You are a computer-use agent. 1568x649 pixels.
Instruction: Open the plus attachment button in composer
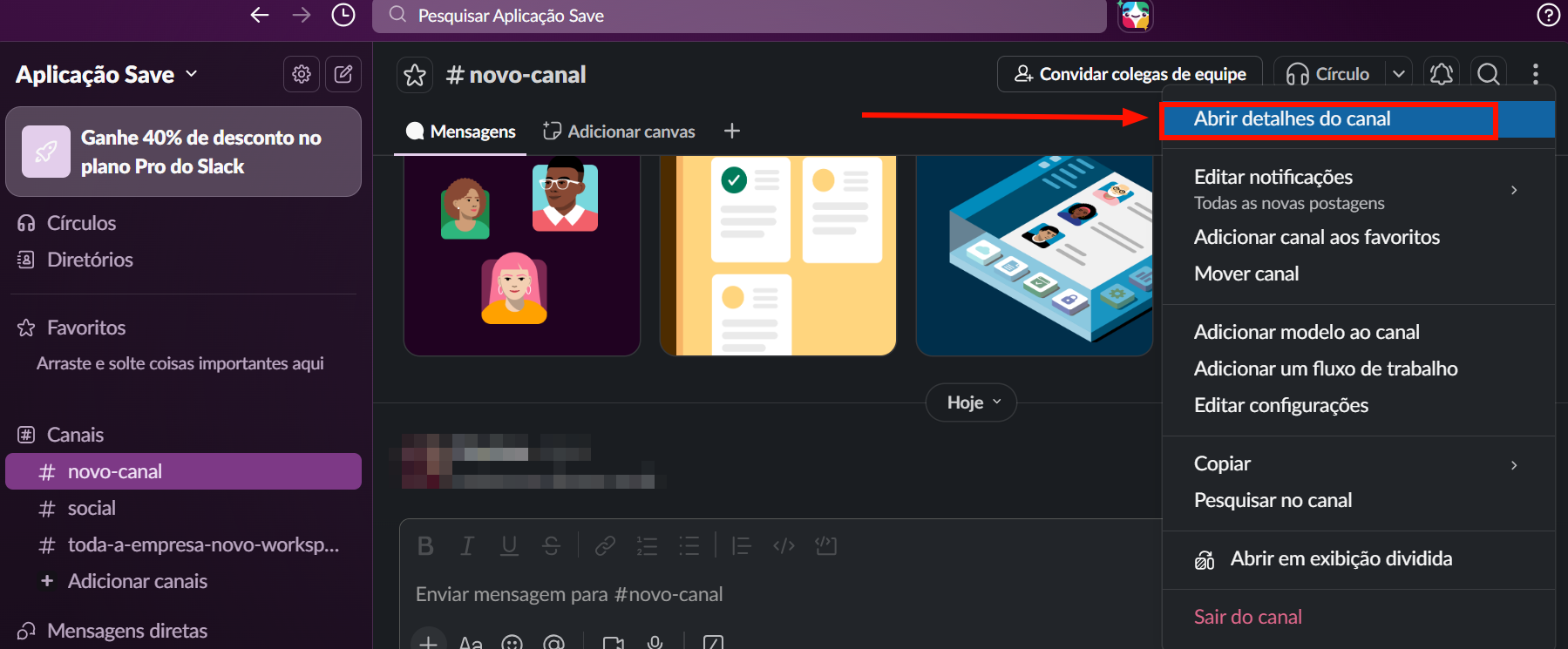point(428,642)
